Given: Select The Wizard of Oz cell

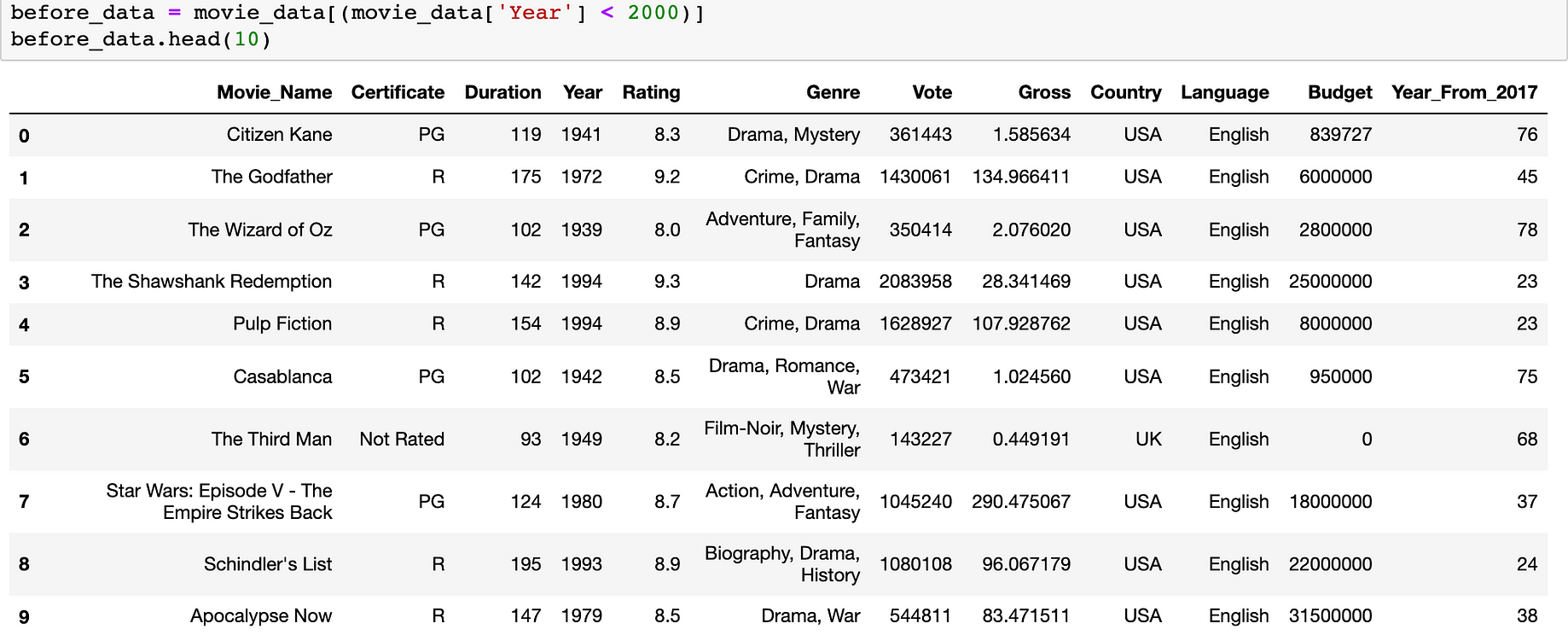Looking at the screenshot, I should pos(259,230).
